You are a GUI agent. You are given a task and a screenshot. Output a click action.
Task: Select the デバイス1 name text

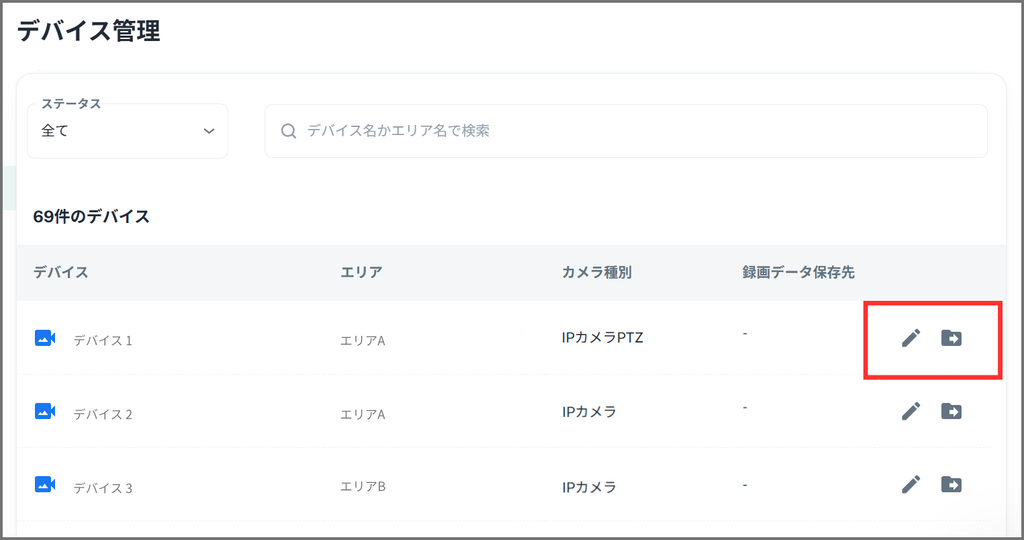pyautogui.click(x=103, y=340)
